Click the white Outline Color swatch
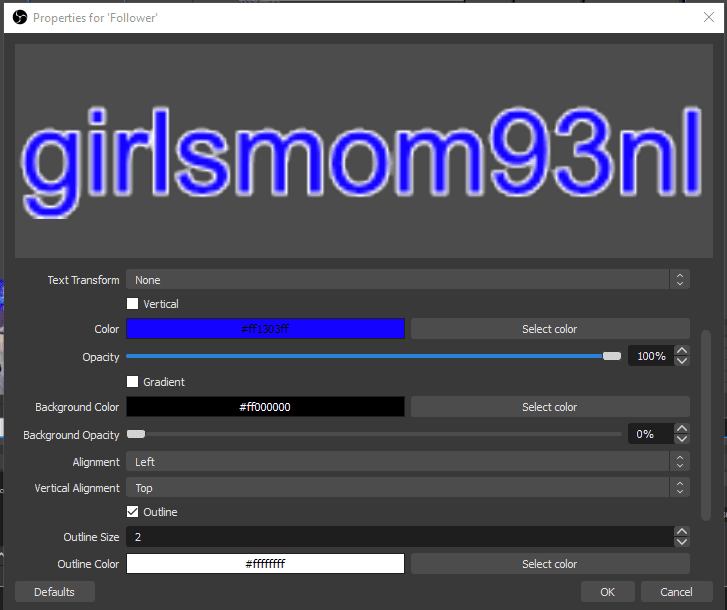The height and width of the screenshot is (610, 727). (x=265, y=564)
